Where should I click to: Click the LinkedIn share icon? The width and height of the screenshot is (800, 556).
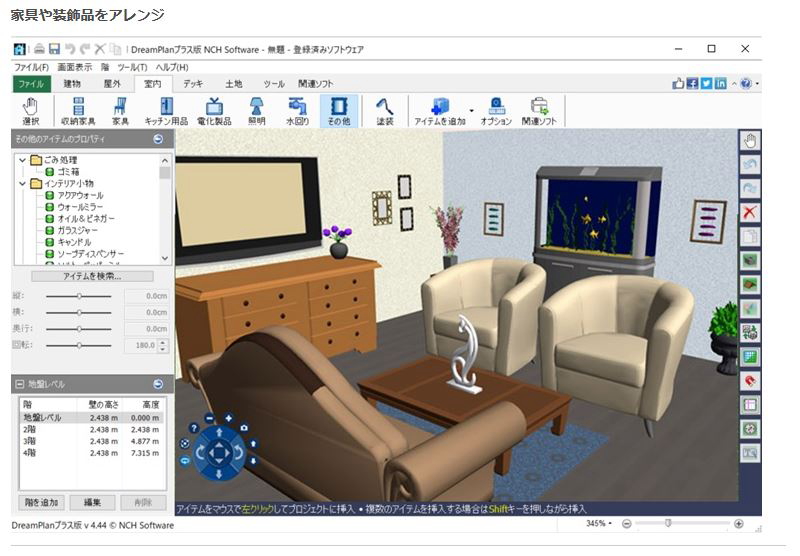coord(720,83)
